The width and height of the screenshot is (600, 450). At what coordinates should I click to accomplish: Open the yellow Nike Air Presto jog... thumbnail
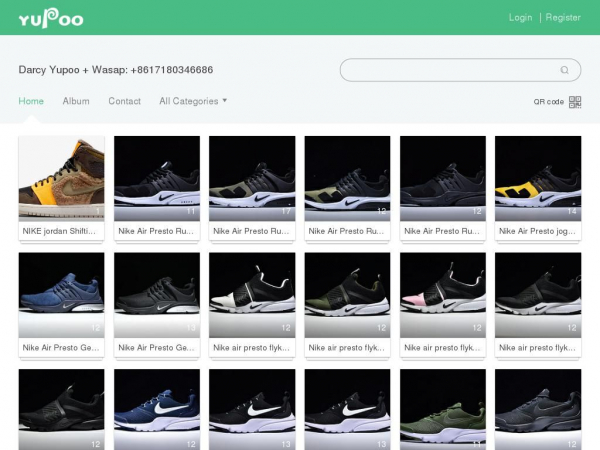click(x=538, y=178)
